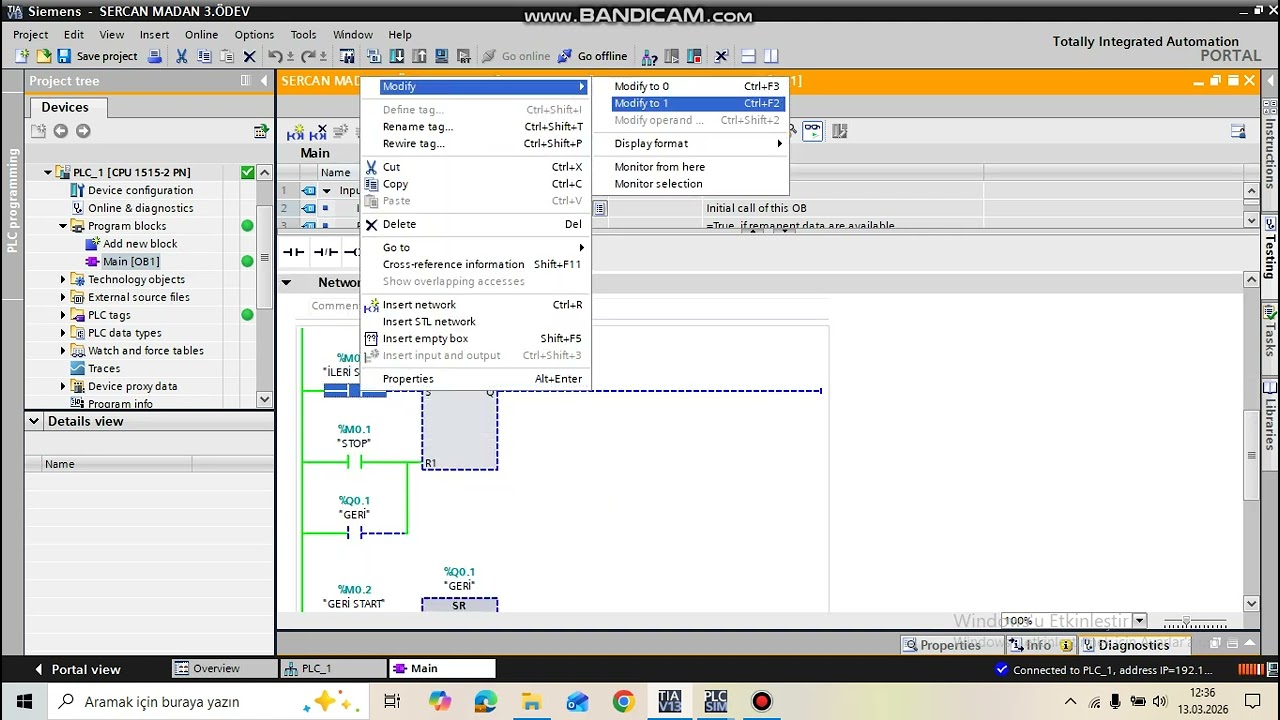Open the zoom level dropdown

[x=1139, y=621]
